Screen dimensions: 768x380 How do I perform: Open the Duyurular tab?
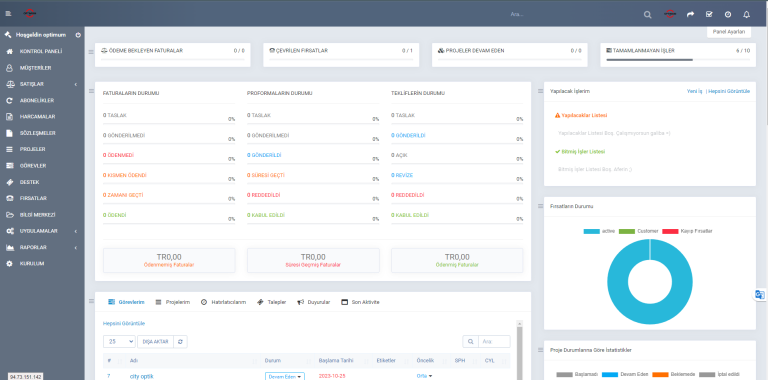click(313, 302)
